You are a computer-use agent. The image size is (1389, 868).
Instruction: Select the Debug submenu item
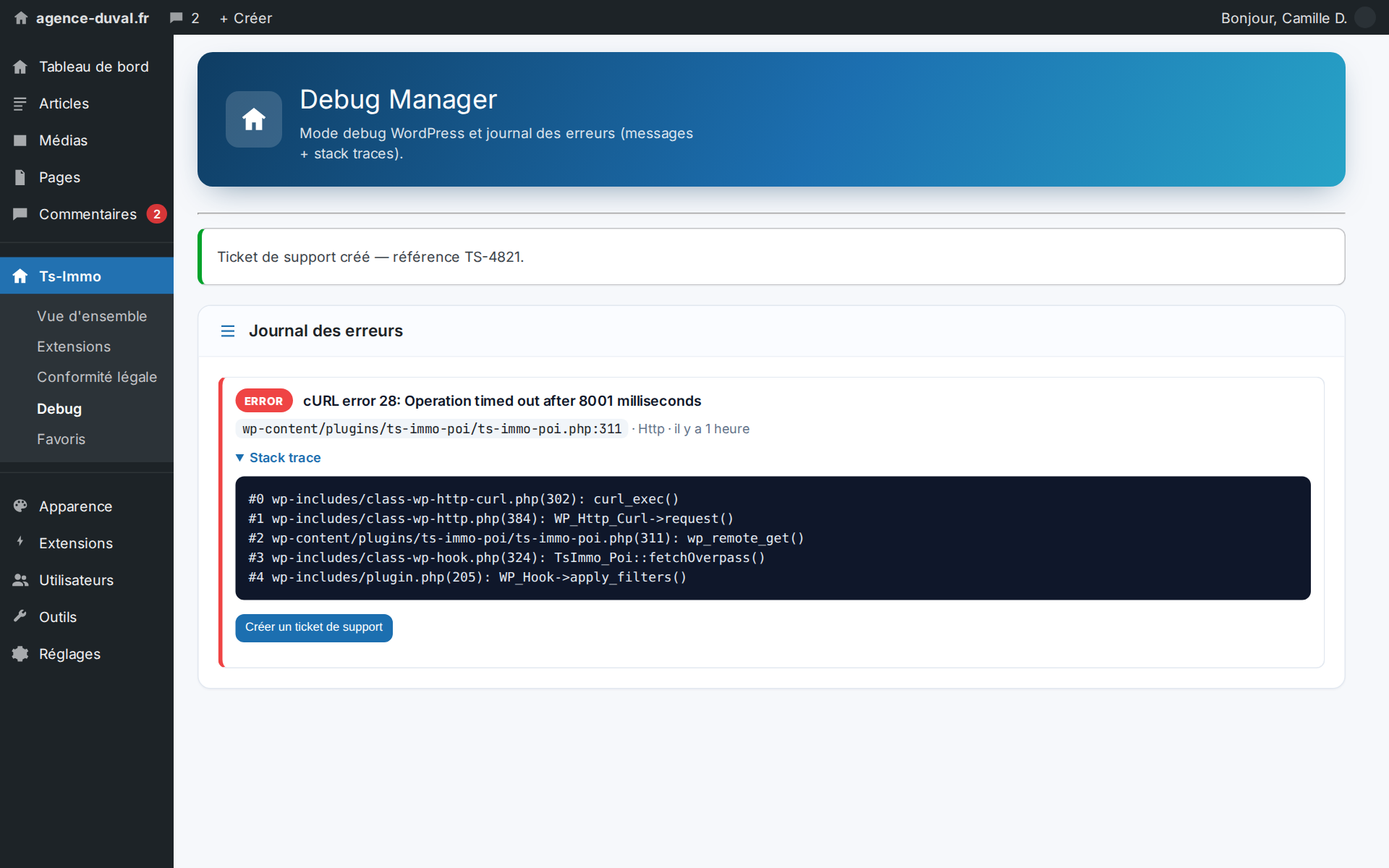59,409
